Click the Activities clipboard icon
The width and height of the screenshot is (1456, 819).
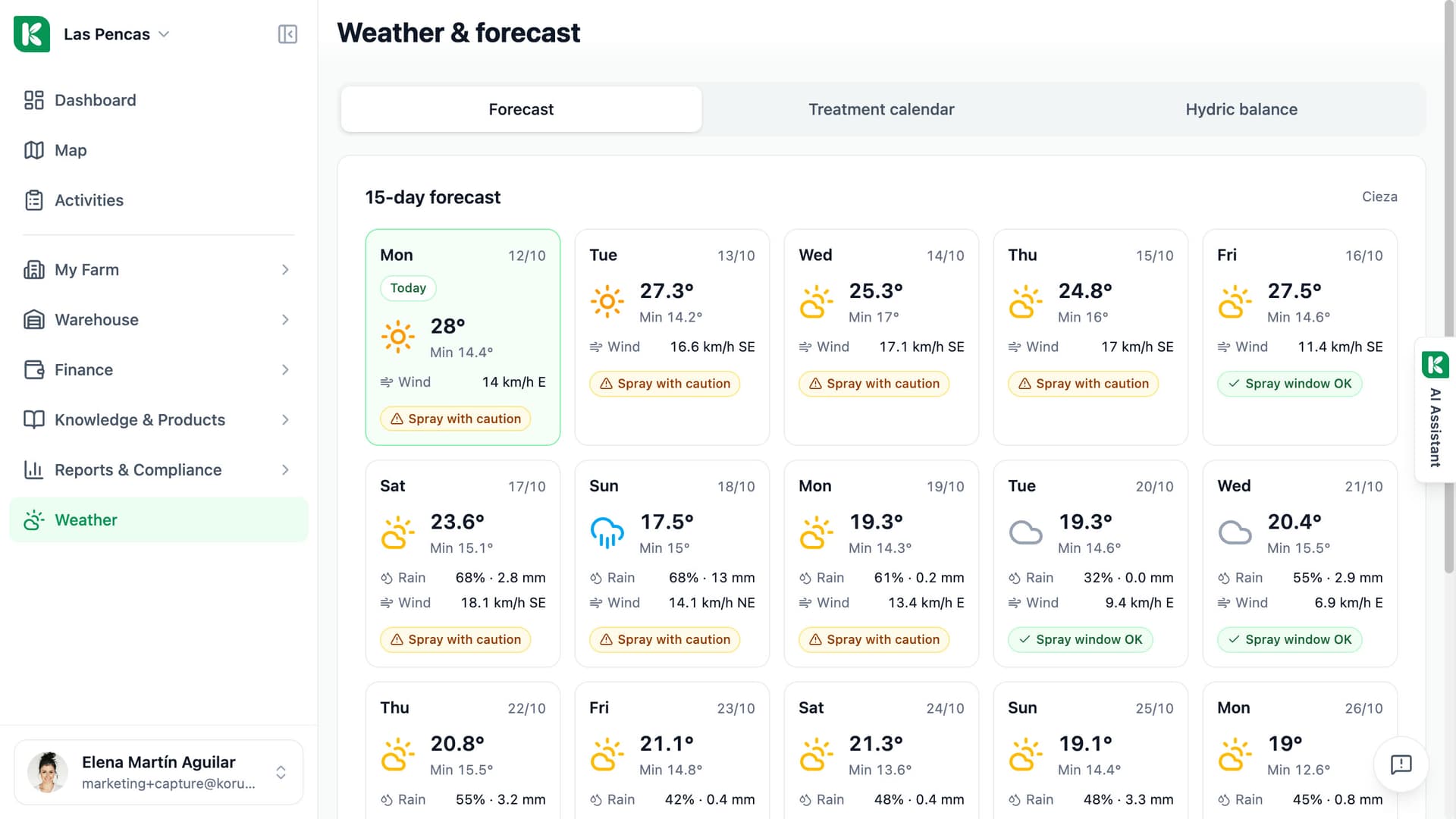tap(34, 200)
